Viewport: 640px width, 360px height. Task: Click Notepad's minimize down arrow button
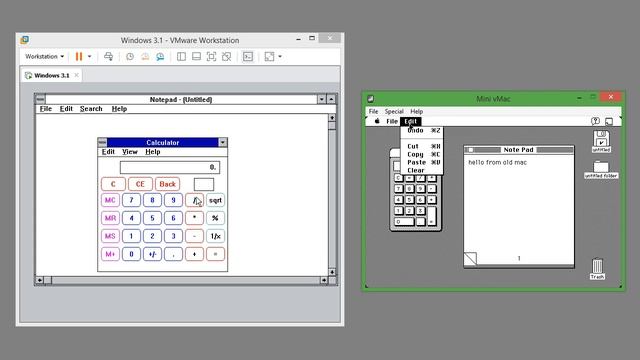click(x=322, y=99)
